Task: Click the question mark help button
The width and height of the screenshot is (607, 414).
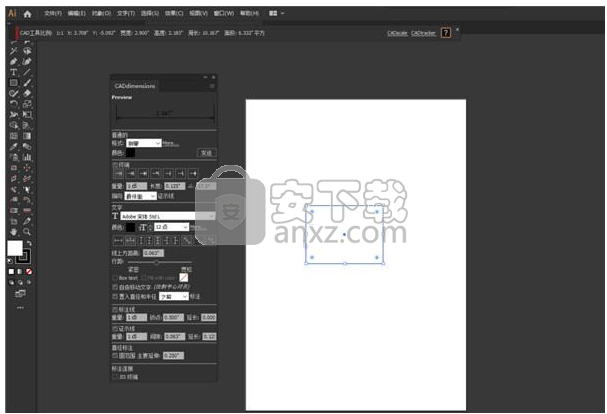Action: [446, 33]
